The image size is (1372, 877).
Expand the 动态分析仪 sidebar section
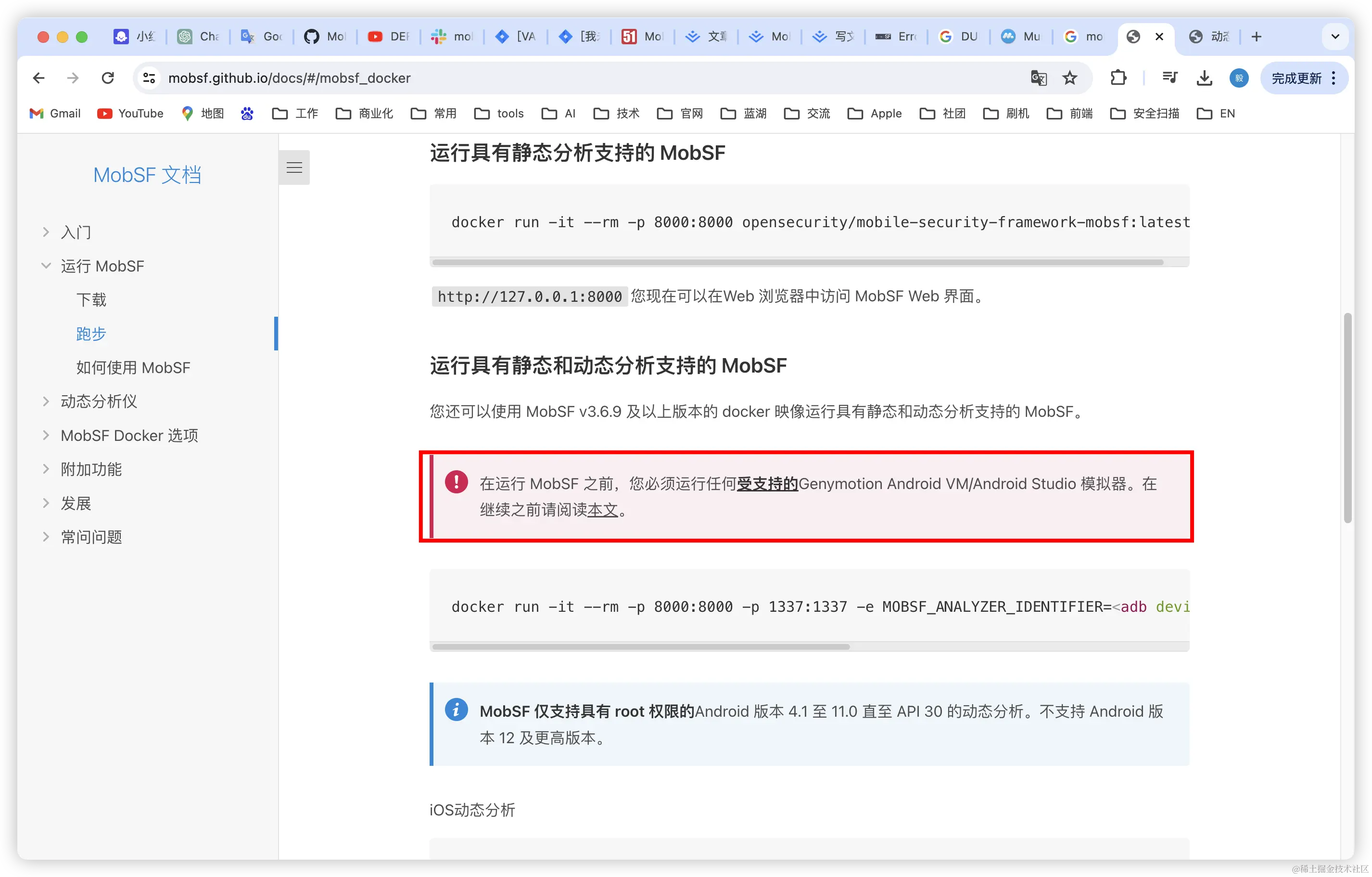pyautogui.click(x=99, y=401)
